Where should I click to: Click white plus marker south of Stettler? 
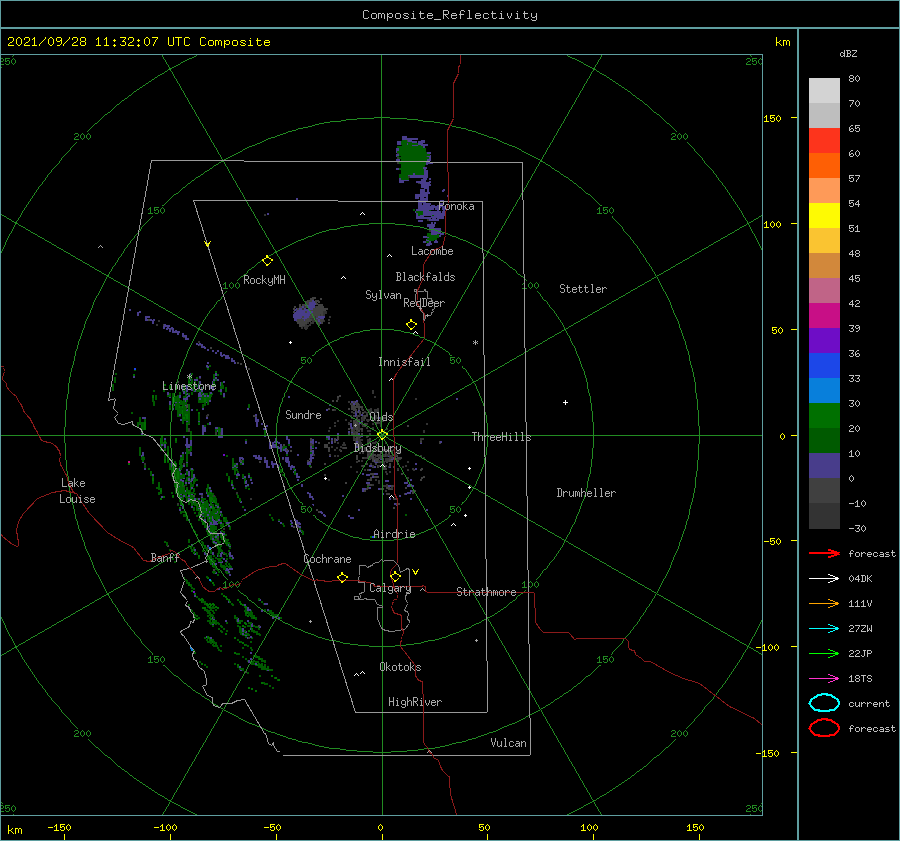point(565,402)
